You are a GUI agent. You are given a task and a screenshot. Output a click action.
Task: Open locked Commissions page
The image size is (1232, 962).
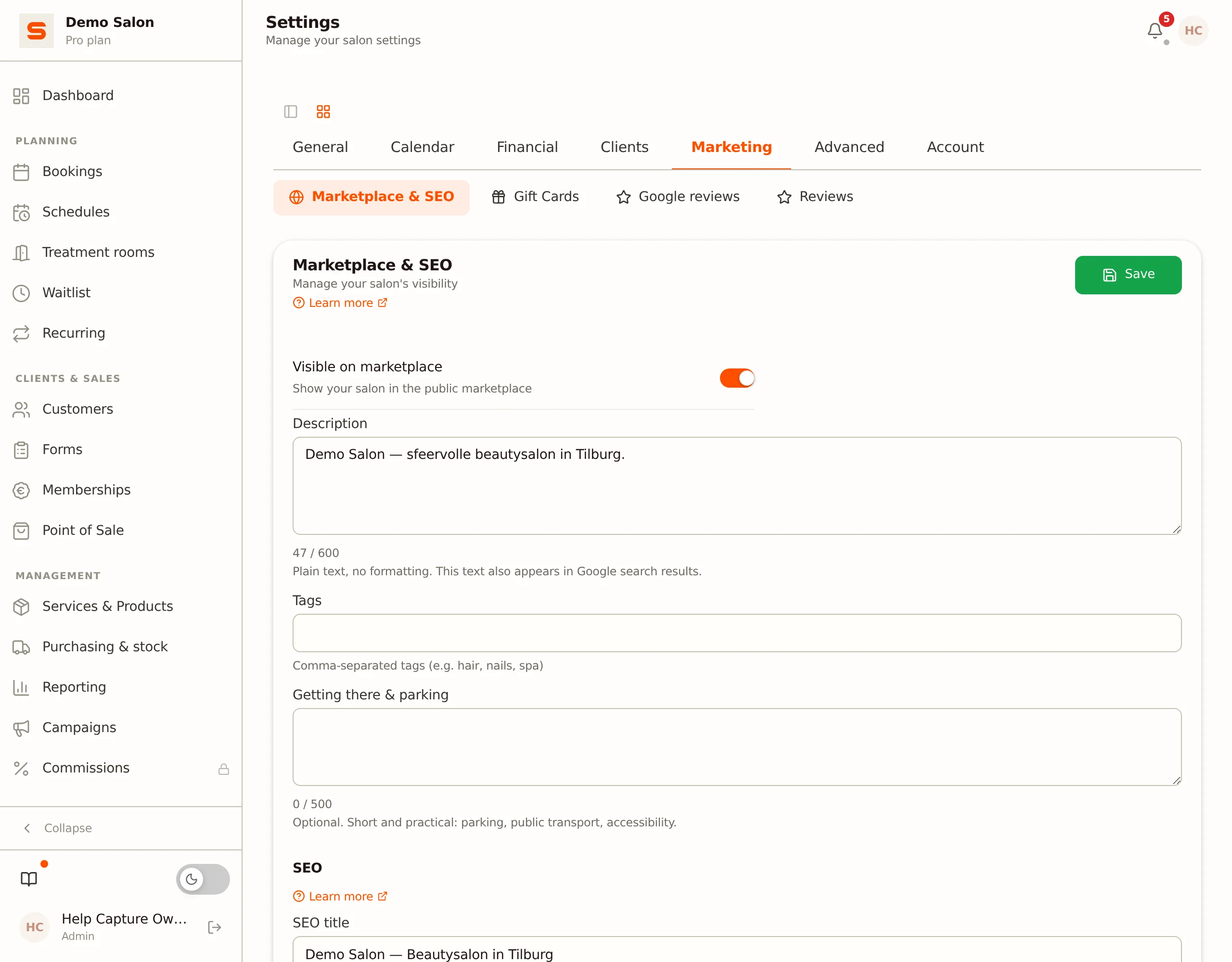(121, 768)
